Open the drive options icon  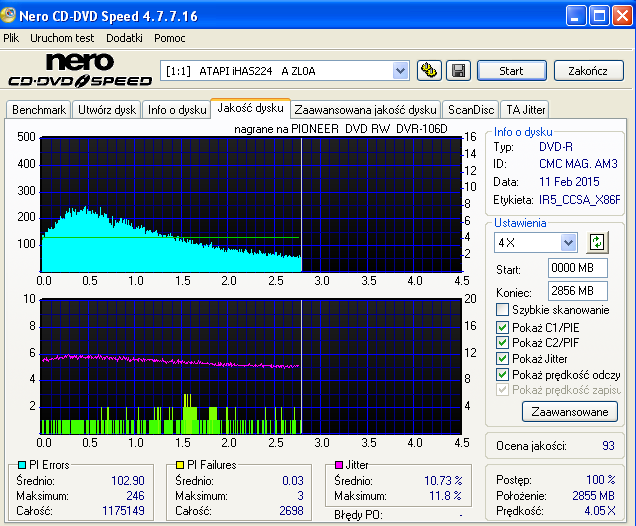[429, 71]
